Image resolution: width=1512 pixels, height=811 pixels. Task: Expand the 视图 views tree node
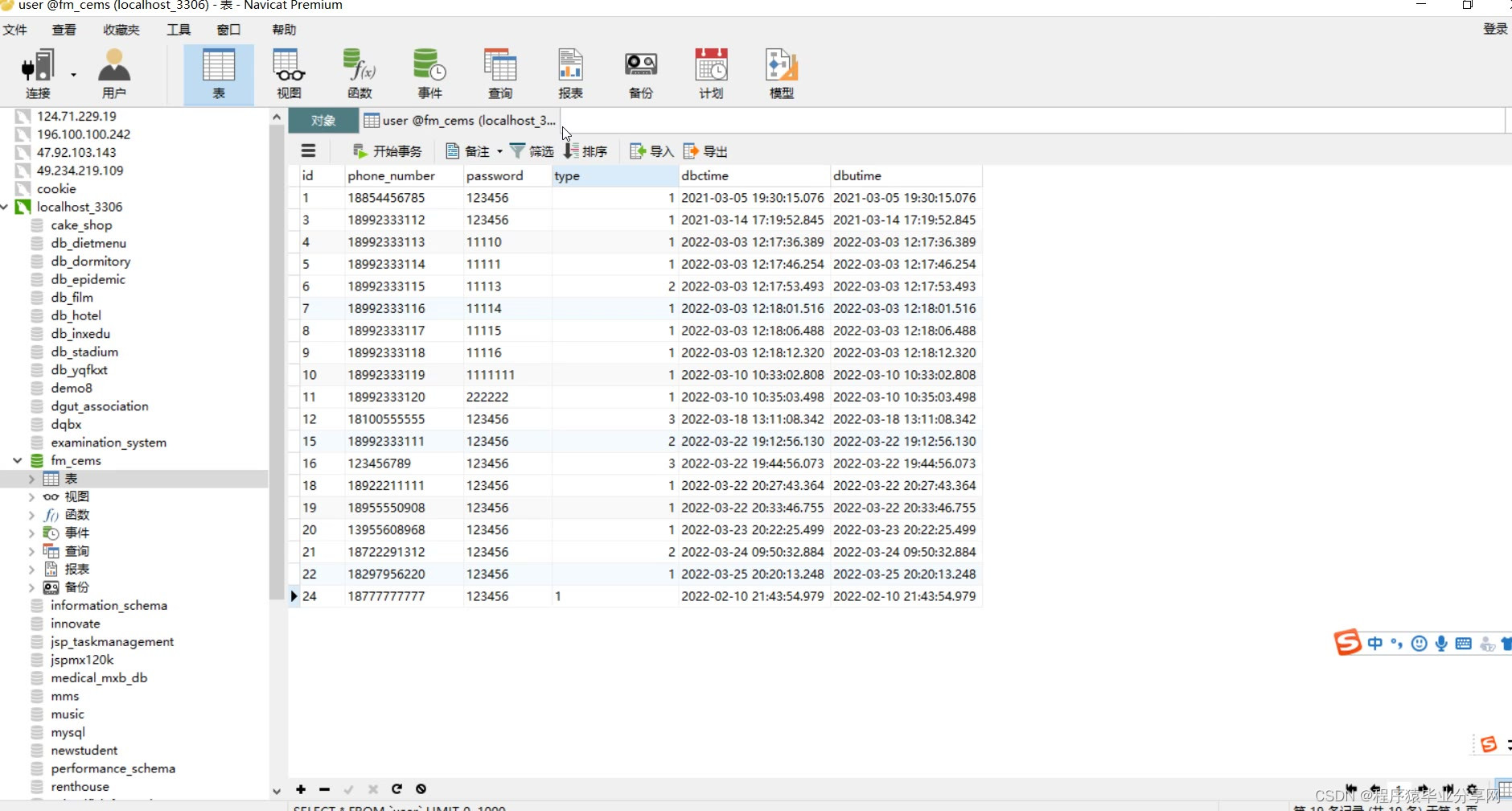pyautogui.click(x=31, y=496)
